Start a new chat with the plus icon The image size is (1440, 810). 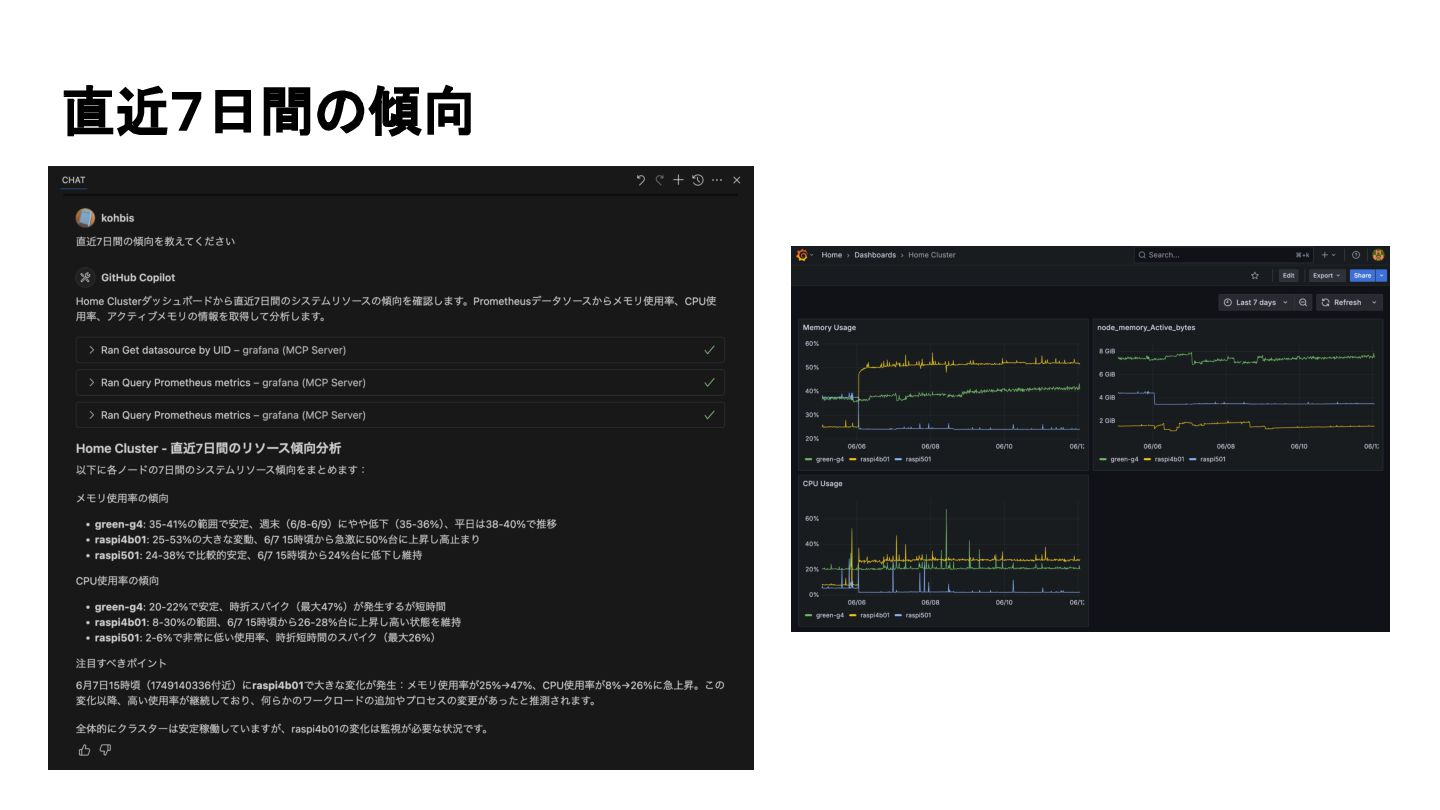pos(678,180)
